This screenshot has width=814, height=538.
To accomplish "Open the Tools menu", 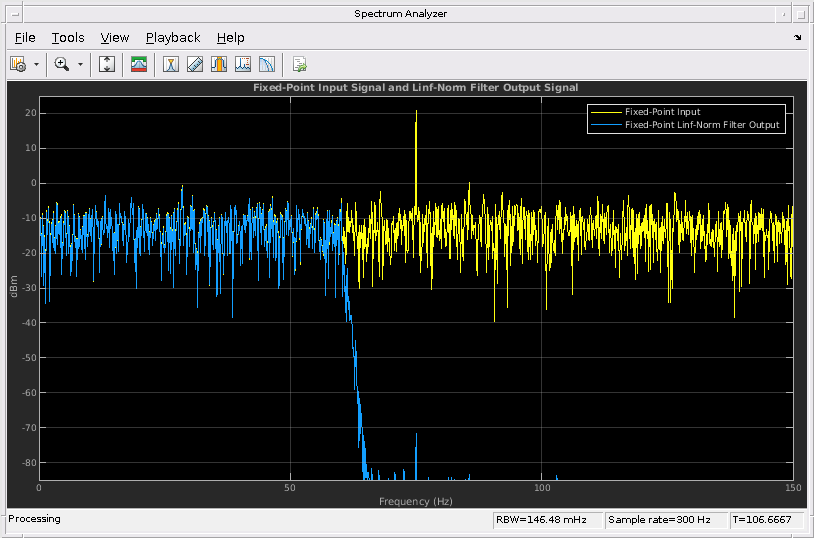I will point(68,38).
